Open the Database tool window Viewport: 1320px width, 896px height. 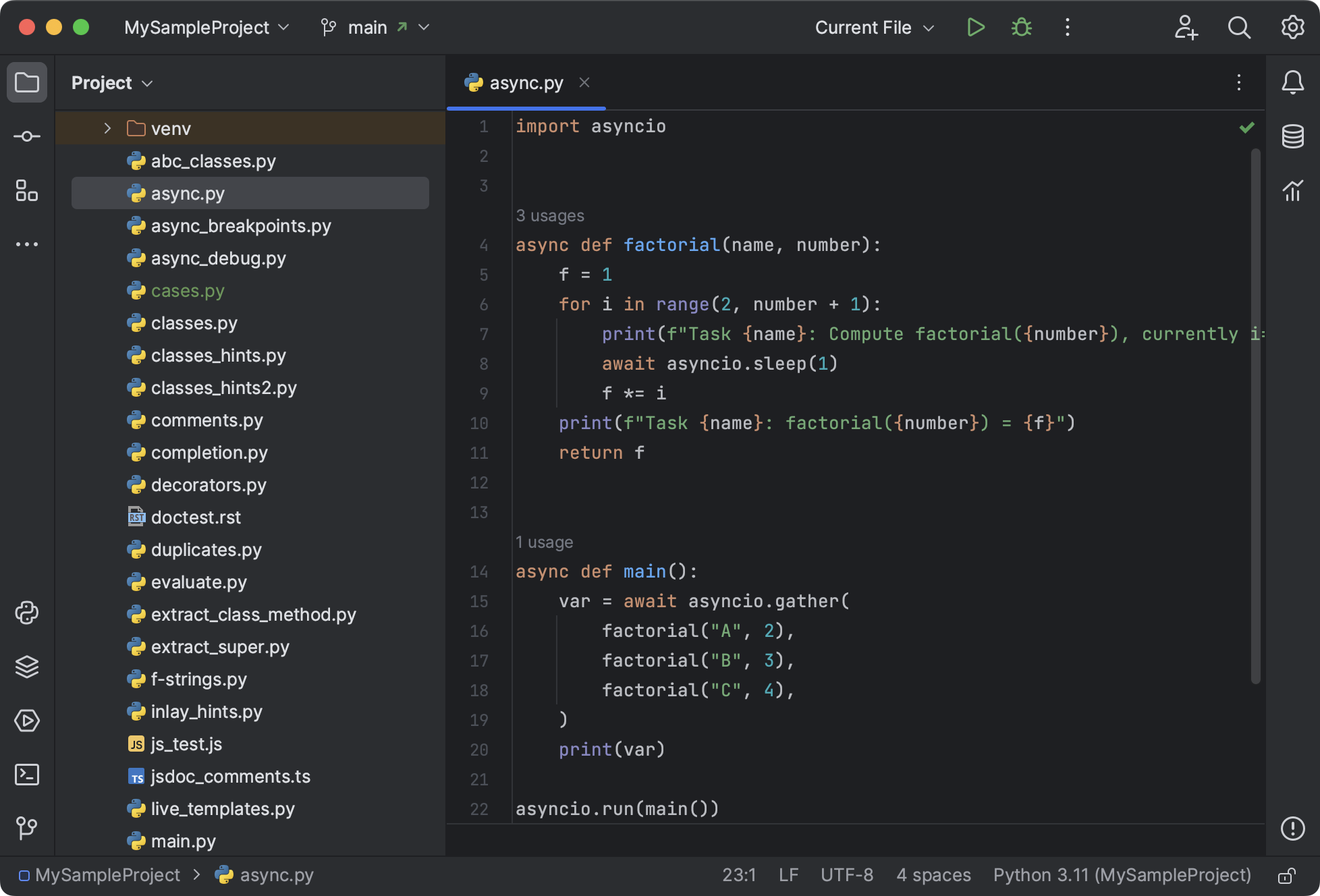1292,136
